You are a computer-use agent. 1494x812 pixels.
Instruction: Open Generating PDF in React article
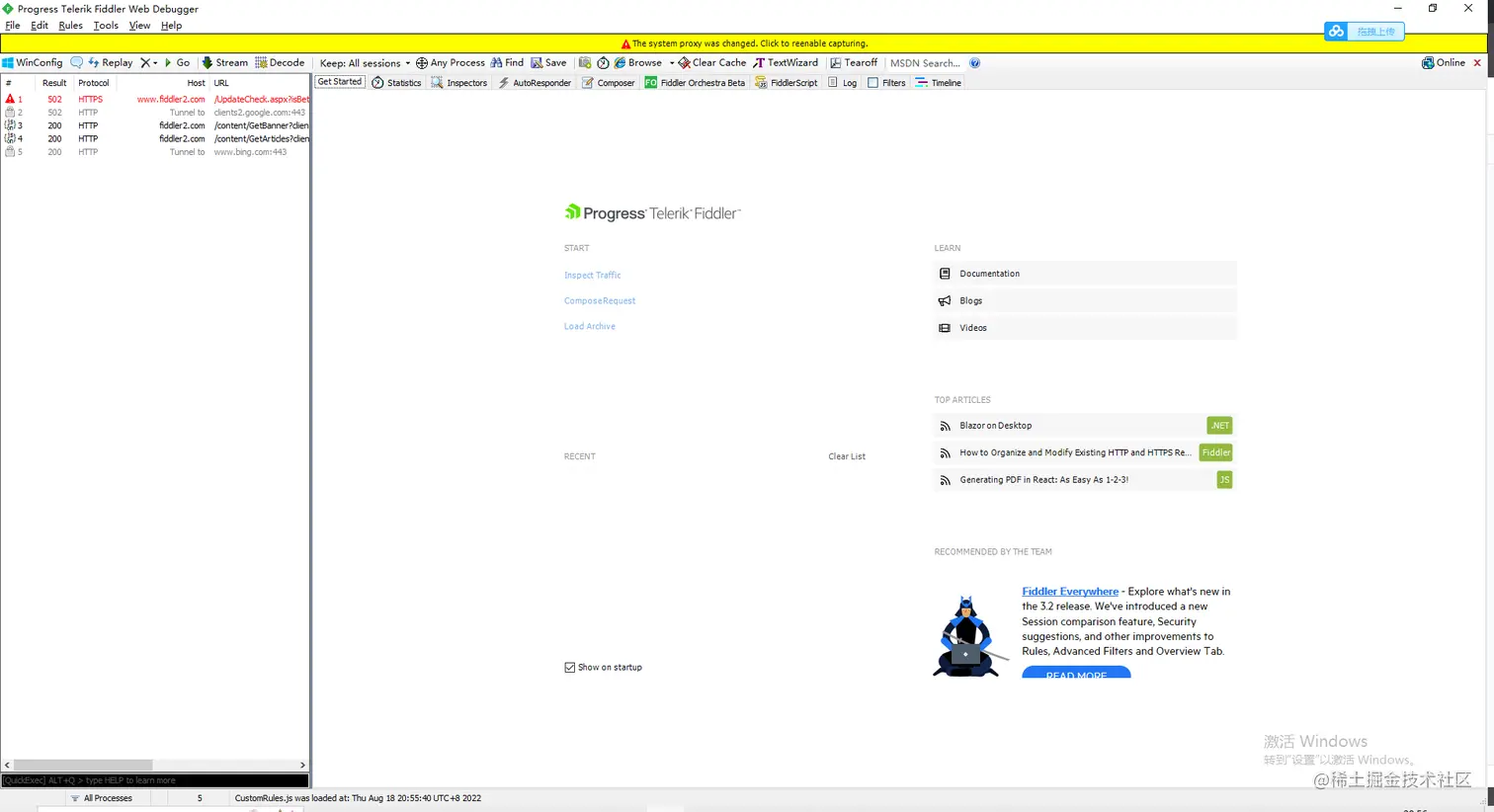click(x=1084, y=480)
